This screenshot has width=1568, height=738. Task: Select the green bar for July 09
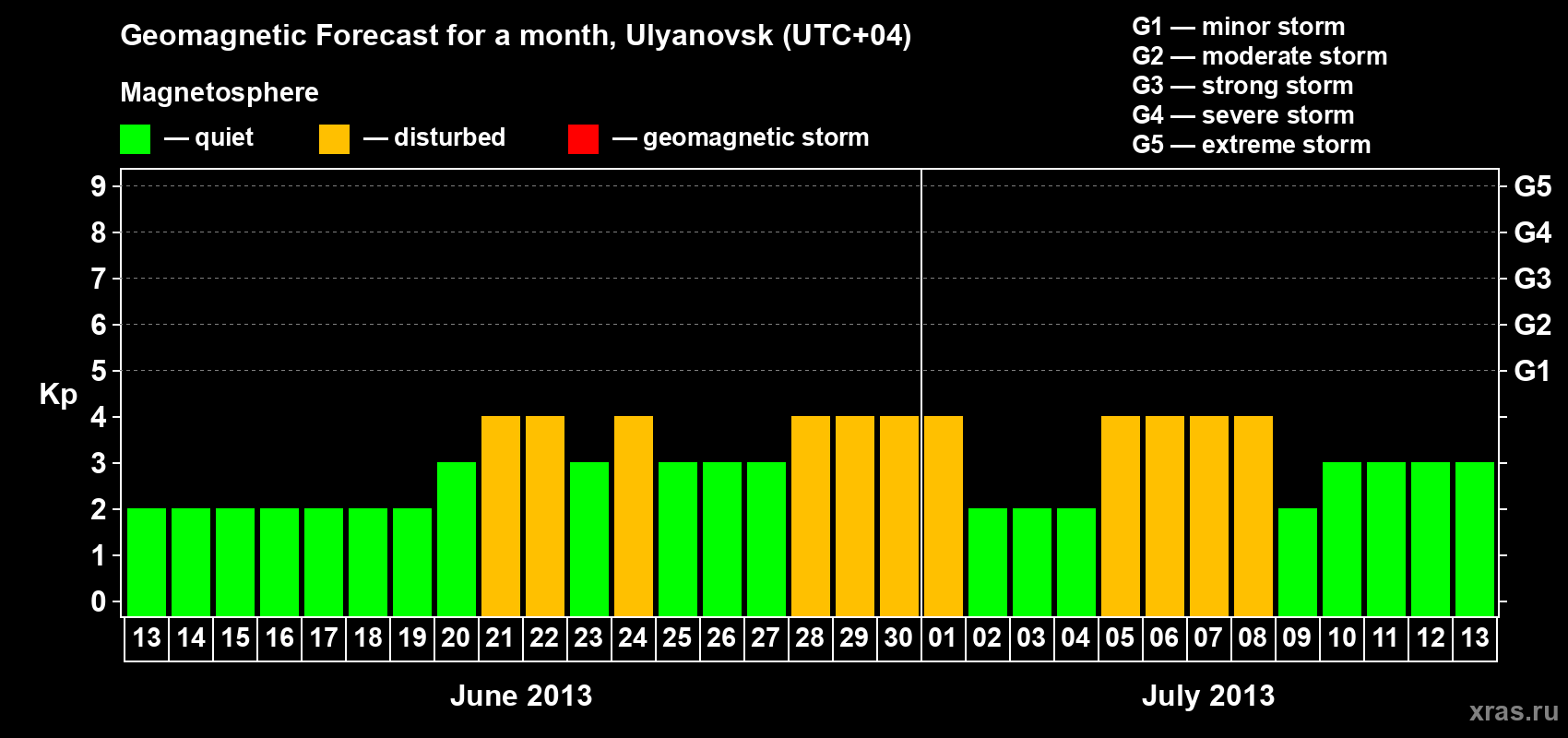coord(1298,562)
